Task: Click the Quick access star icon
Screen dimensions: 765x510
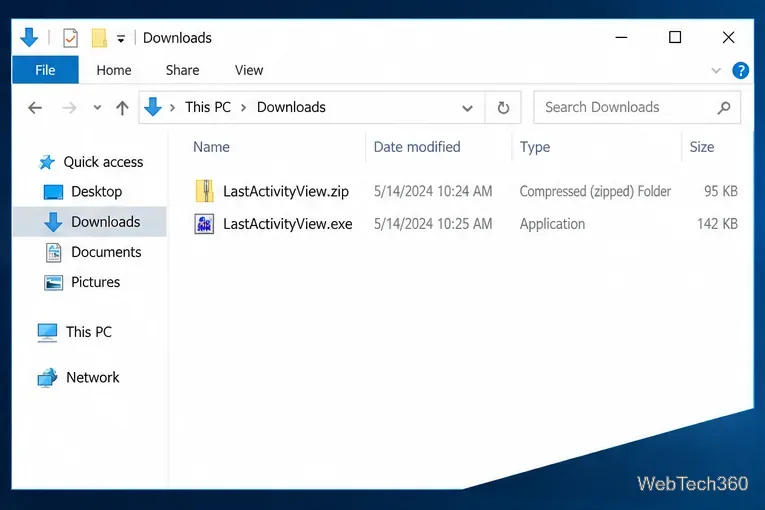Action: (47, 162)
